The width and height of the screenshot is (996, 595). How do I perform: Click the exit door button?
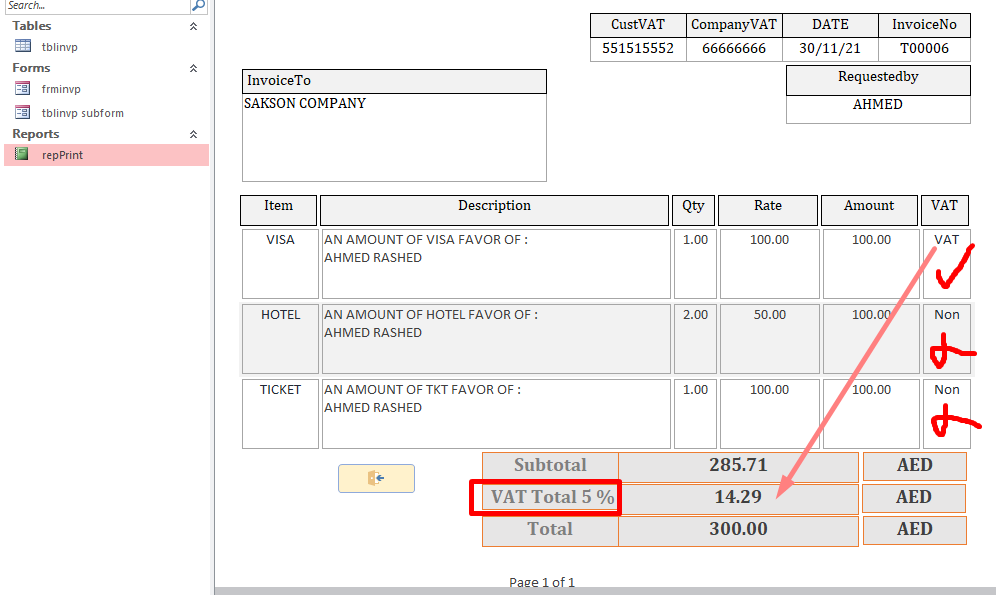(x=376, y=479)
